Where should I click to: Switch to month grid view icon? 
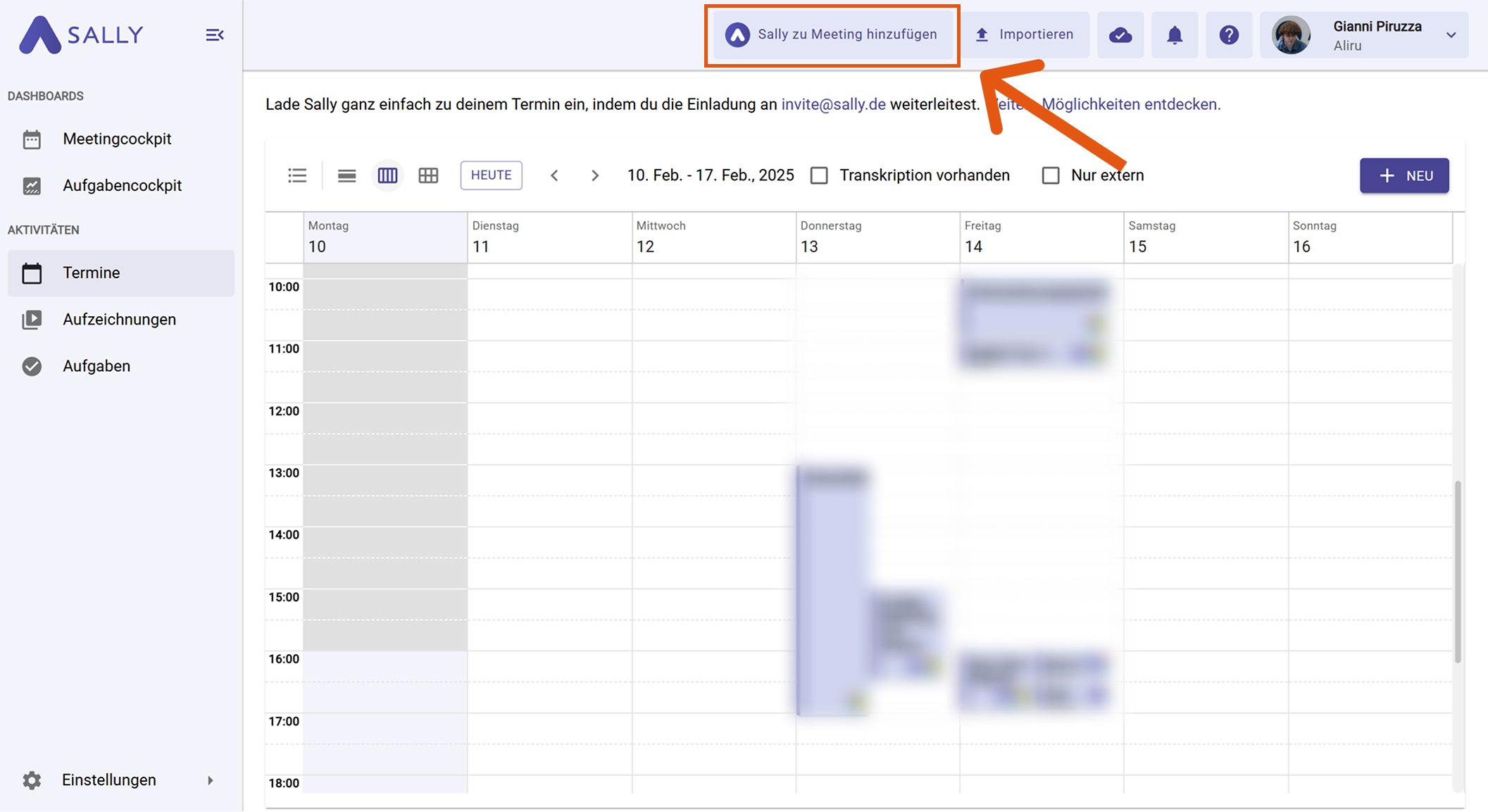tap(428, 175)
